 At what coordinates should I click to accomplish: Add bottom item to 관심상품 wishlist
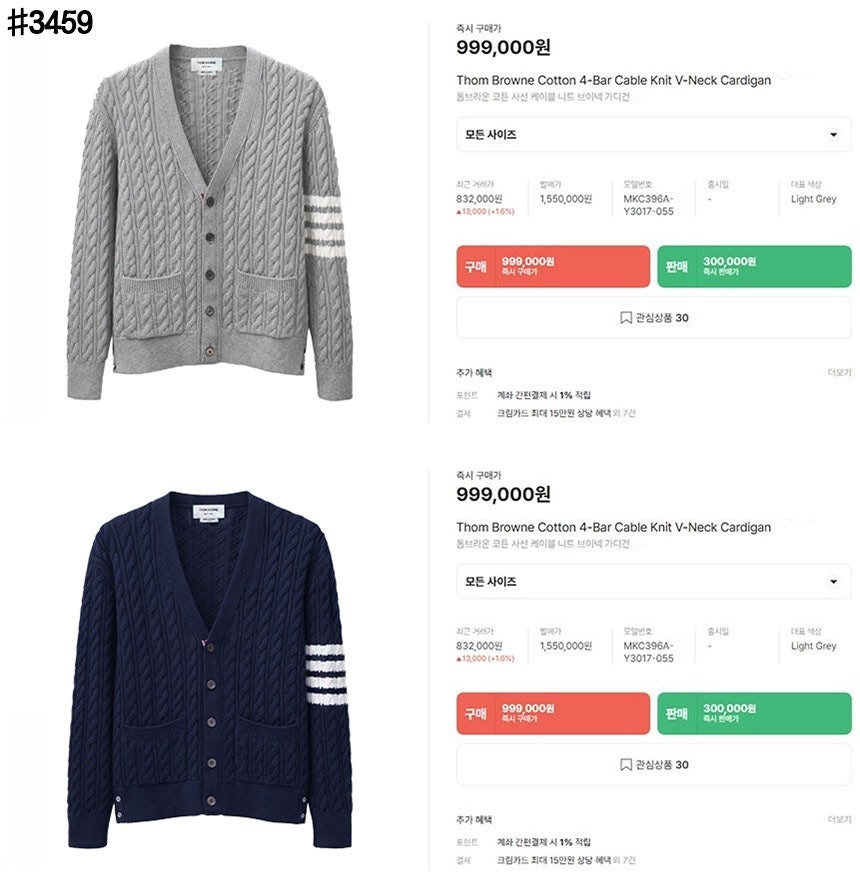click(654, 765)
